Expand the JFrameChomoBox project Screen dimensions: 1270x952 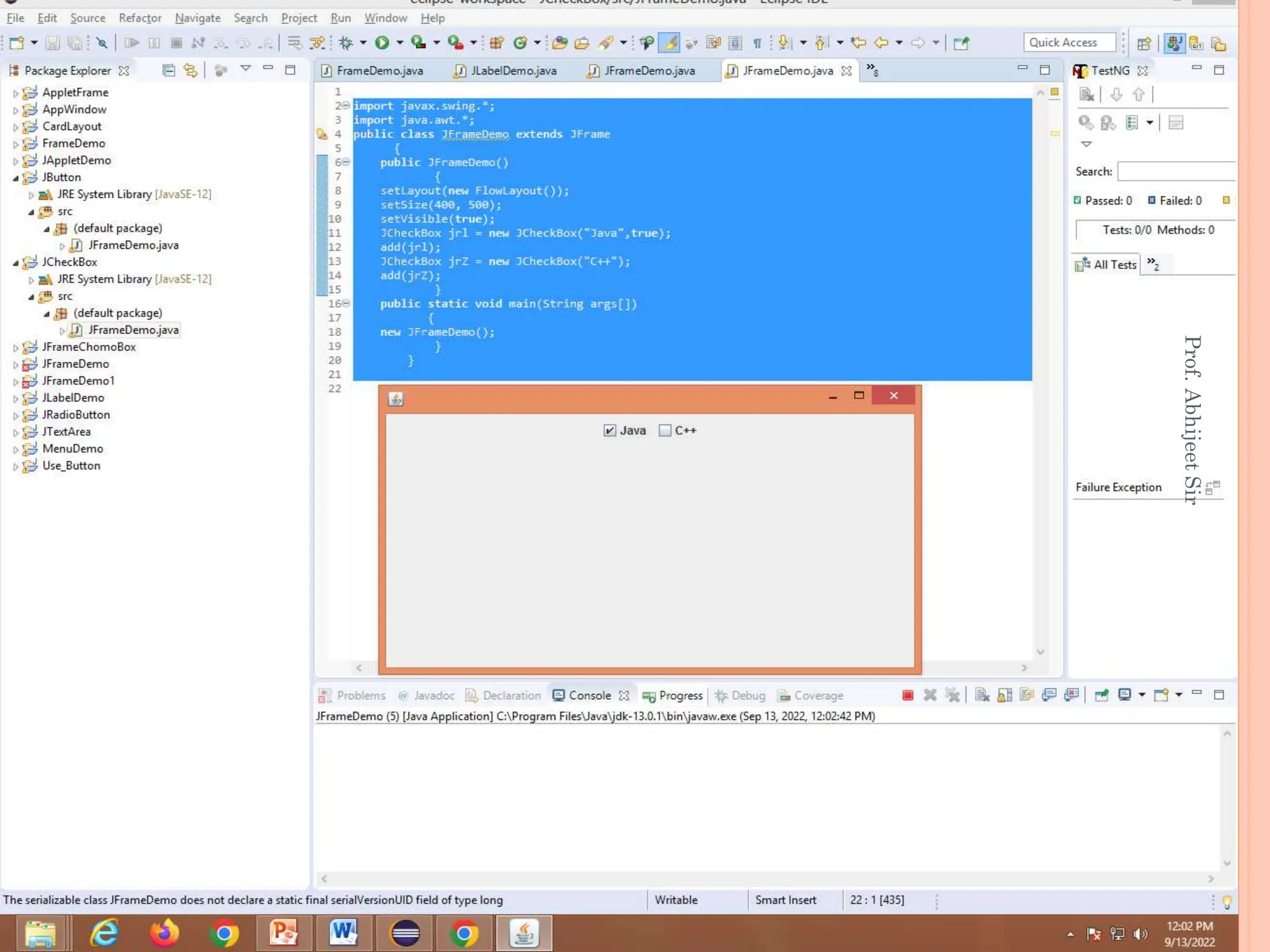point(16,348)
